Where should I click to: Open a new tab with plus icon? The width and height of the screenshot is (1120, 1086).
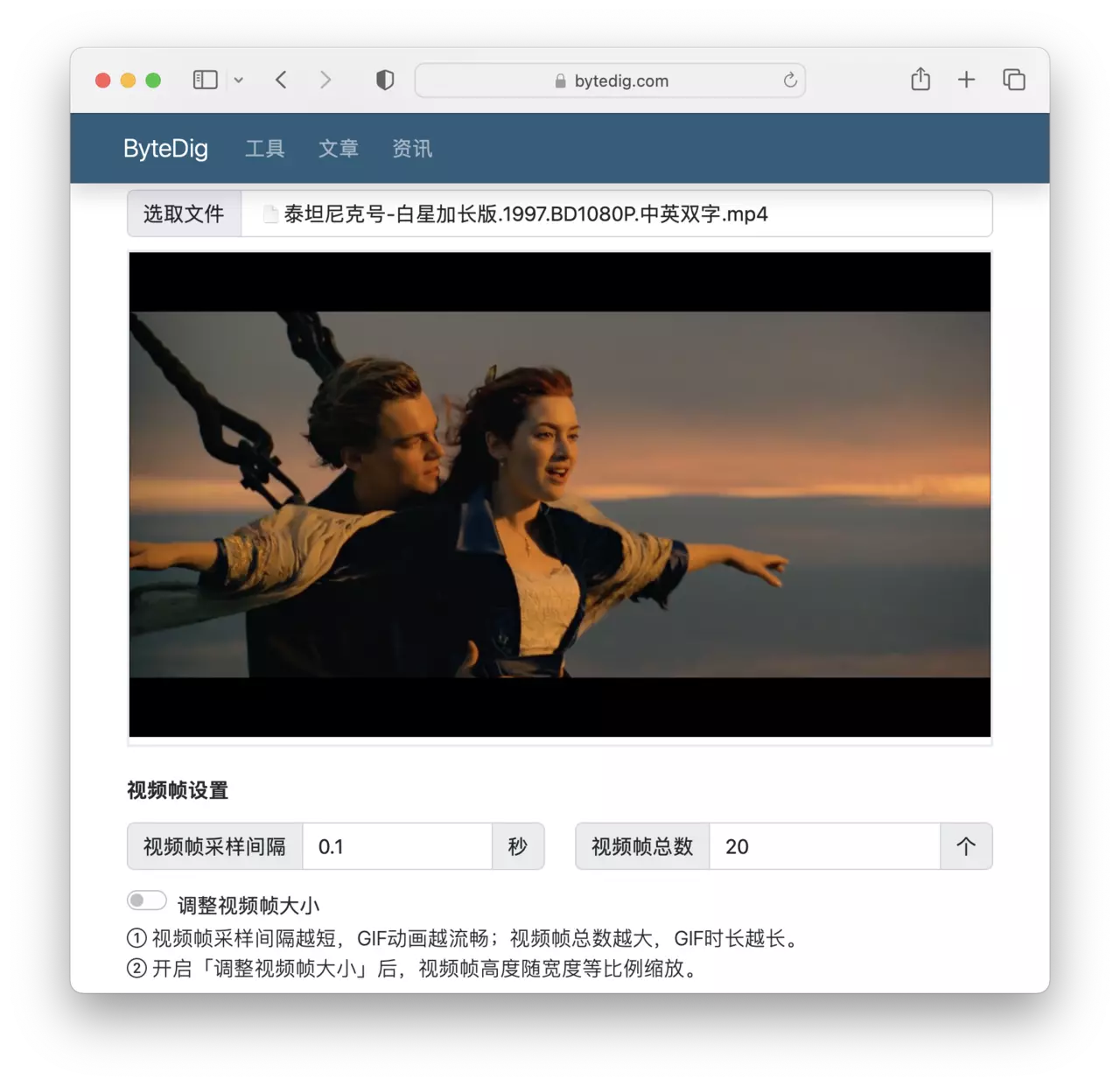[x=966, y=80]
